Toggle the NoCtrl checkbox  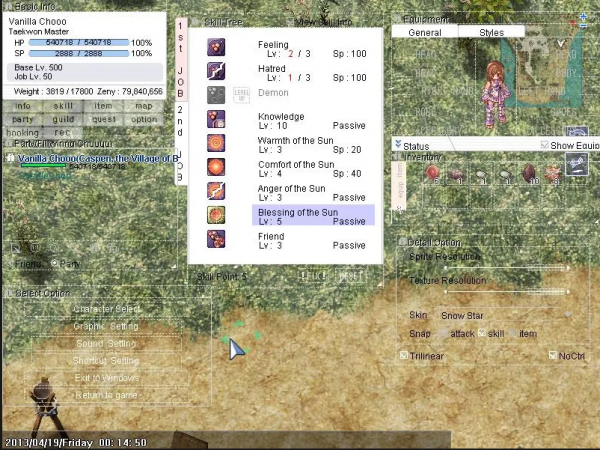point(552,355)
